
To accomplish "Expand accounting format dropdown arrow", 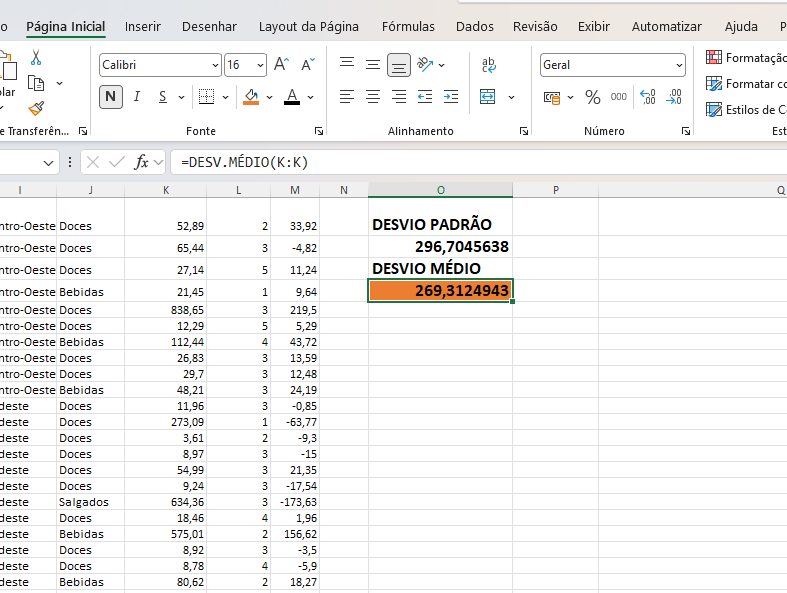I will (x=570, y=97).
